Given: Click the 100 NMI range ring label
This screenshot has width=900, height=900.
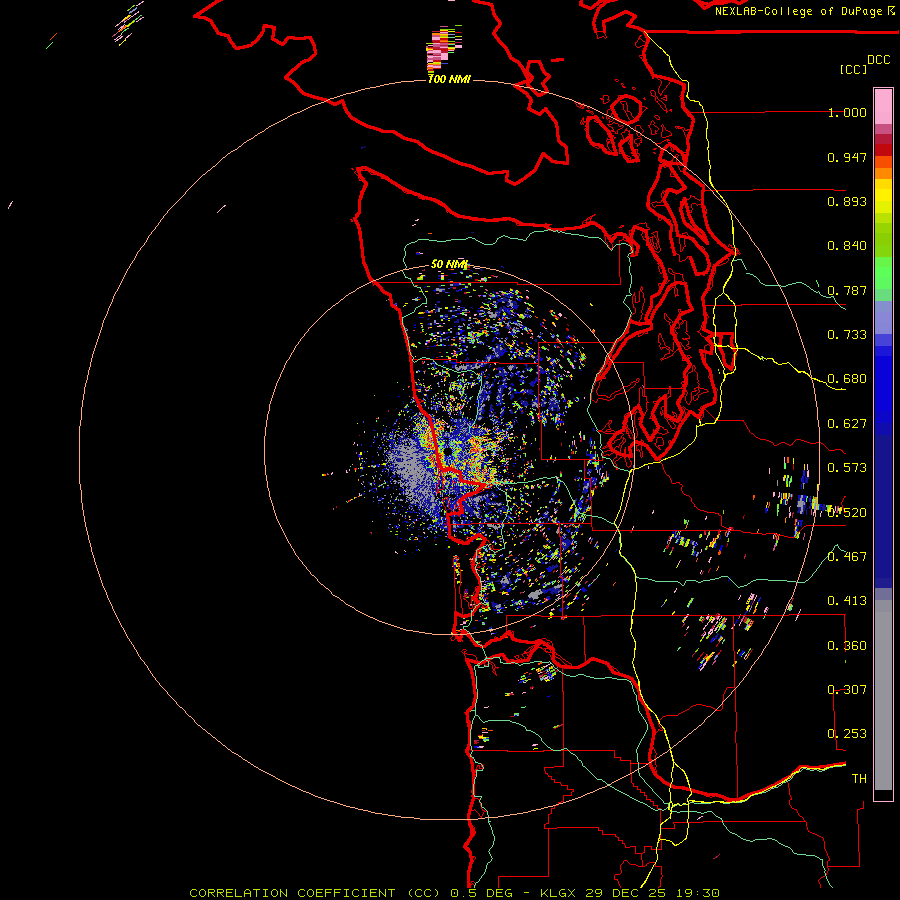Looking at the screenshot, I should coord(449,79).
